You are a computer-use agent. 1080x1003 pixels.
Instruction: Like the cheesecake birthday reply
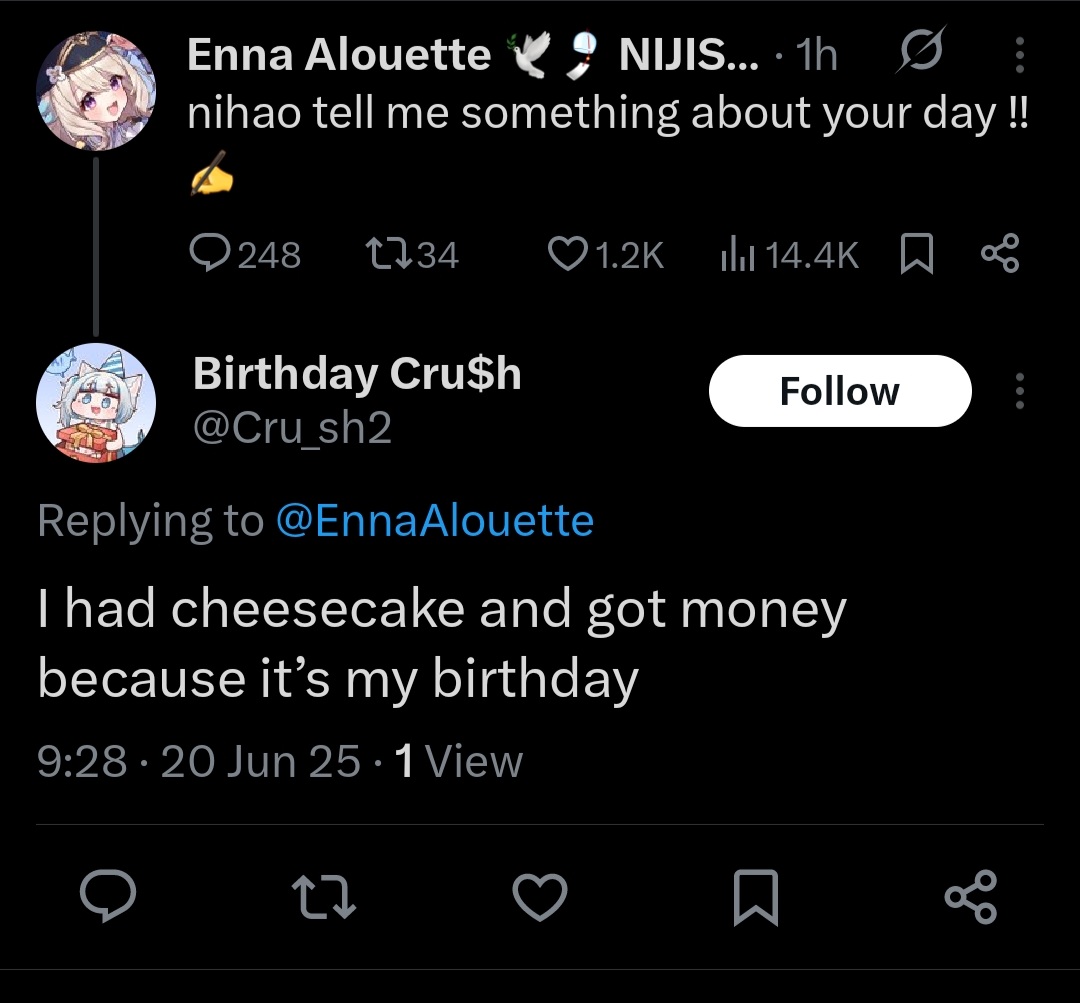pyautogui.click(x=539, y=896)
